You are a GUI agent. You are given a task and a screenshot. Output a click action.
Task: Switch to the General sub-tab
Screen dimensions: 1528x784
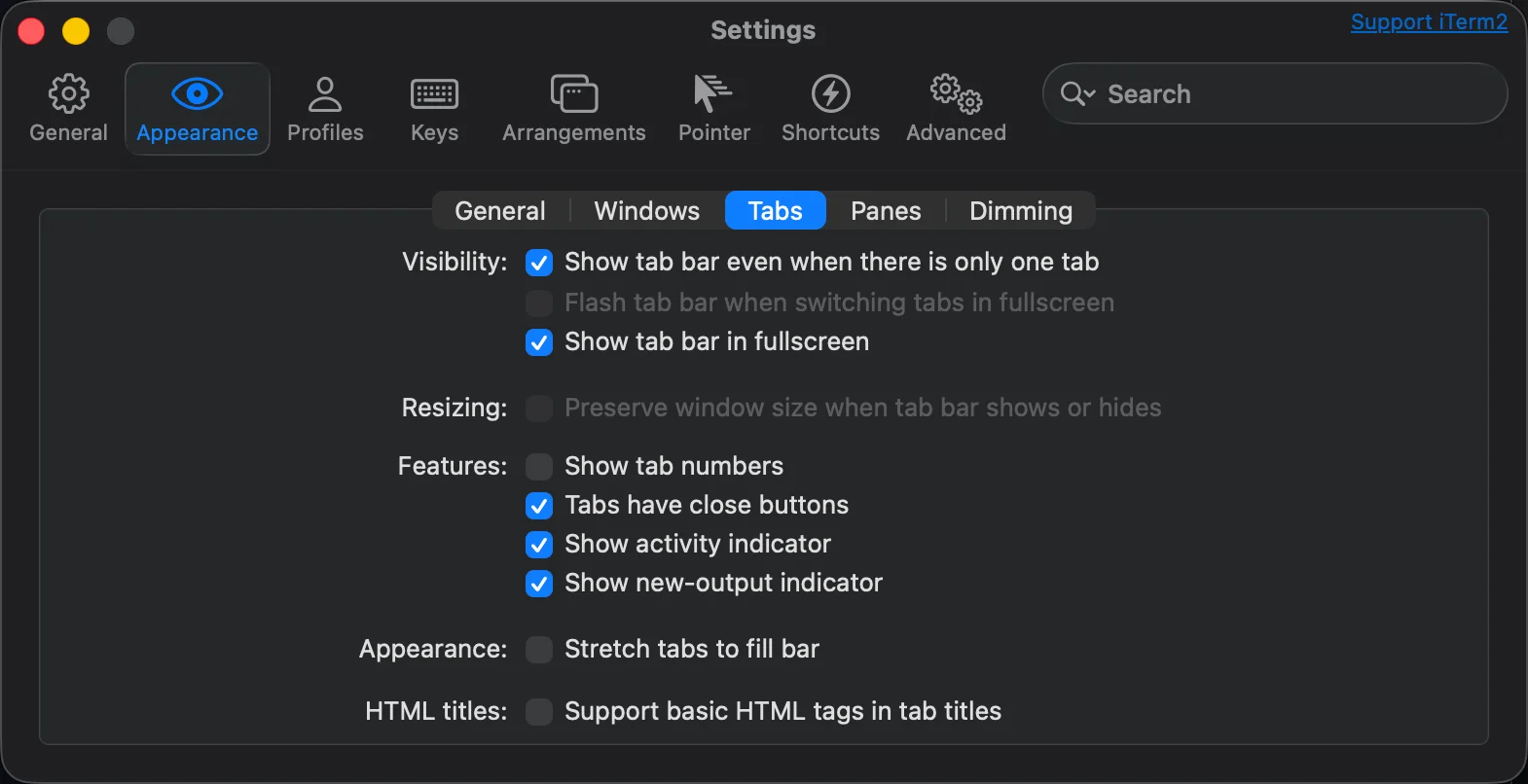click(500, 211)
